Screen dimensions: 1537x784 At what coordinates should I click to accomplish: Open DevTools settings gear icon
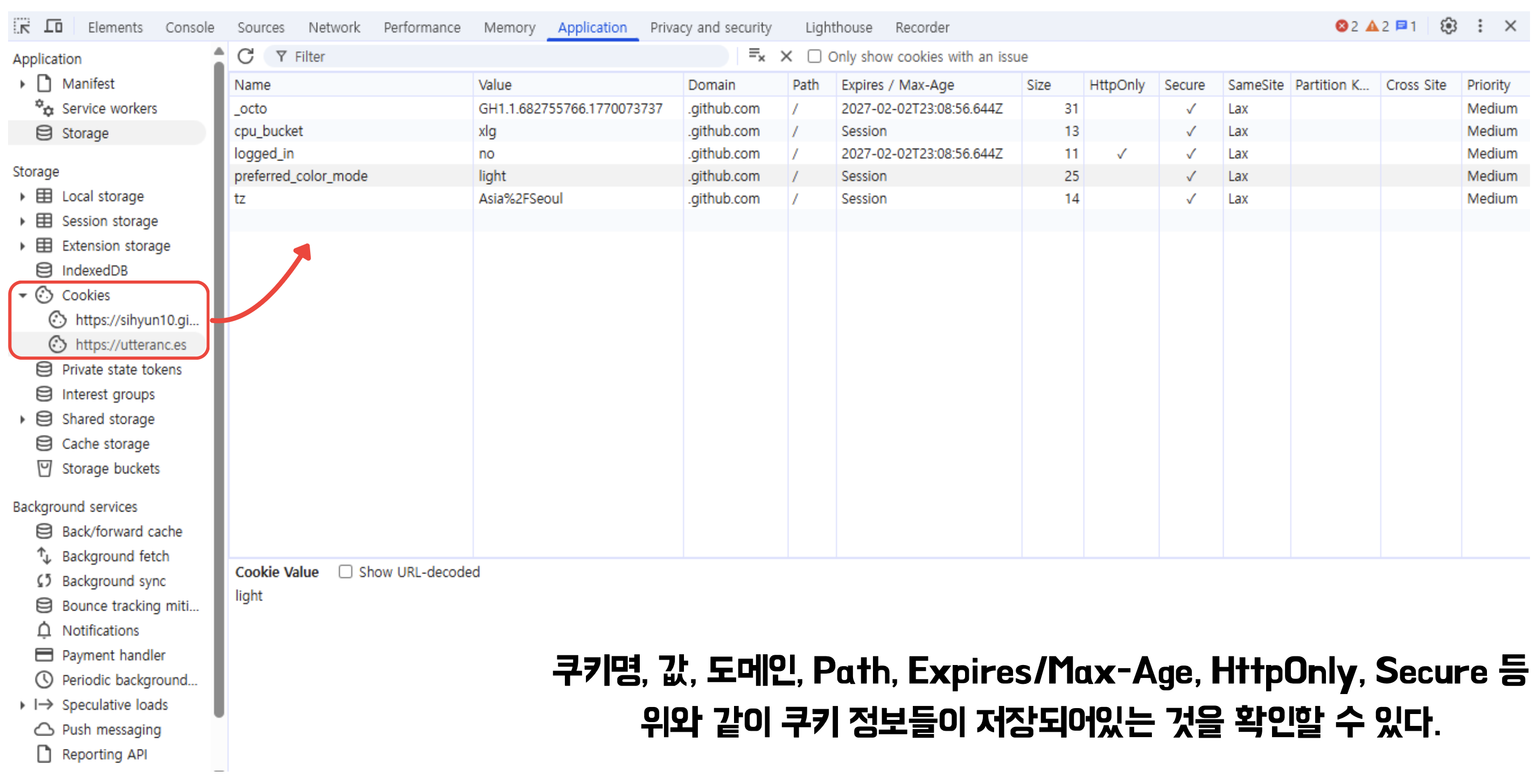pyautogui.click(x=1448, y=26)
